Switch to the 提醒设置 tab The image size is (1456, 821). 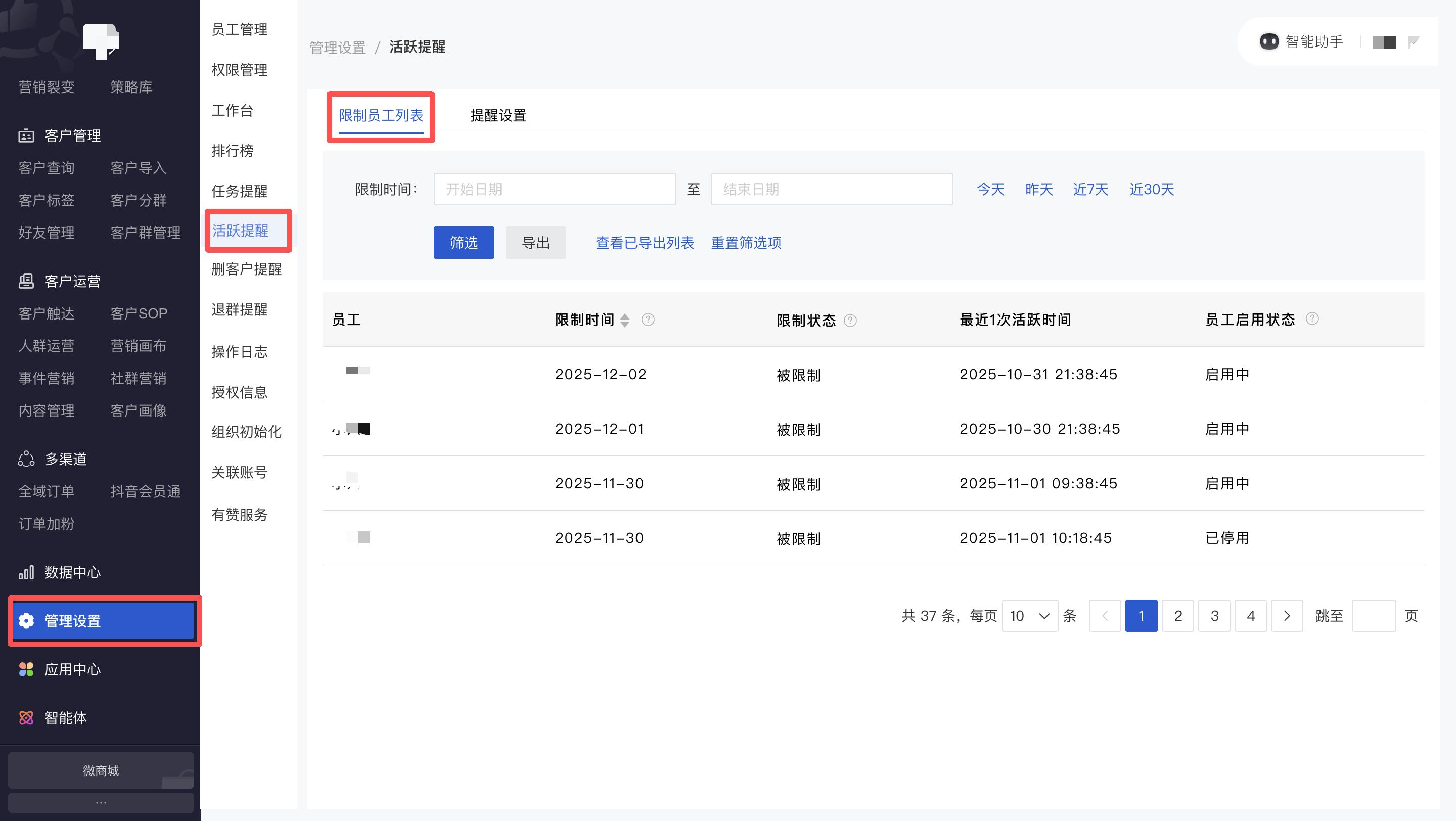click(498, 116)
